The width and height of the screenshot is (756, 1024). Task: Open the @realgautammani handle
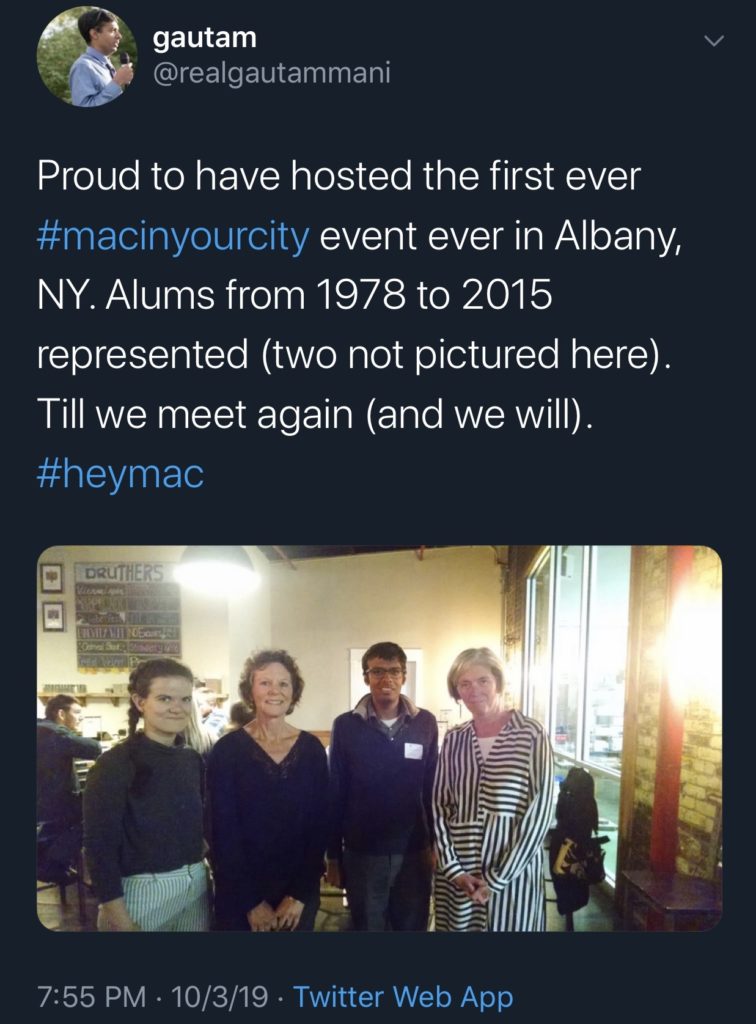pyautogui.click(x=270, y=73)
